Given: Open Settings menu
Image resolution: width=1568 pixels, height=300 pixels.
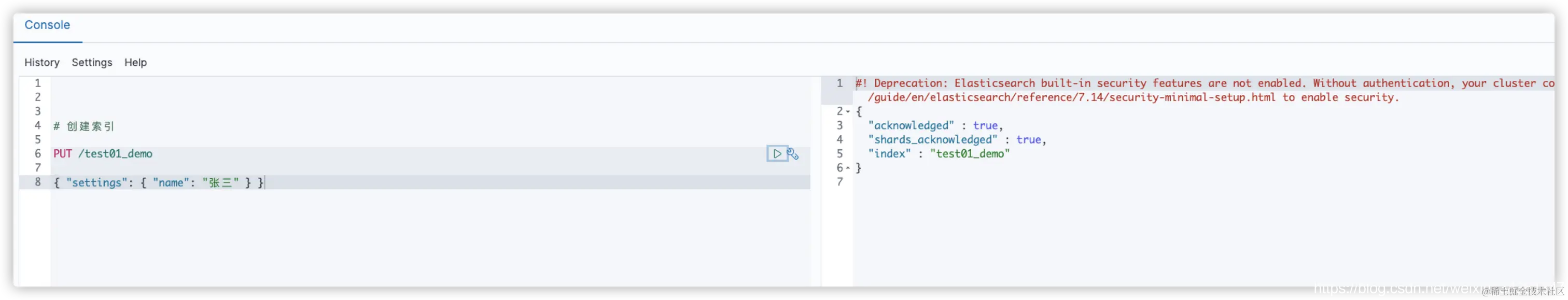Looking at the screenshot, I should 92,62.
